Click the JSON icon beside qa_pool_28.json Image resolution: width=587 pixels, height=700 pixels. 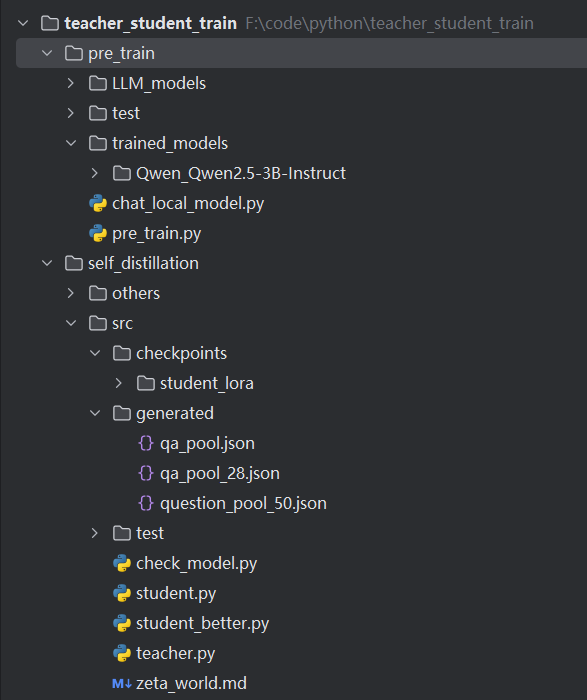point(146,473)
